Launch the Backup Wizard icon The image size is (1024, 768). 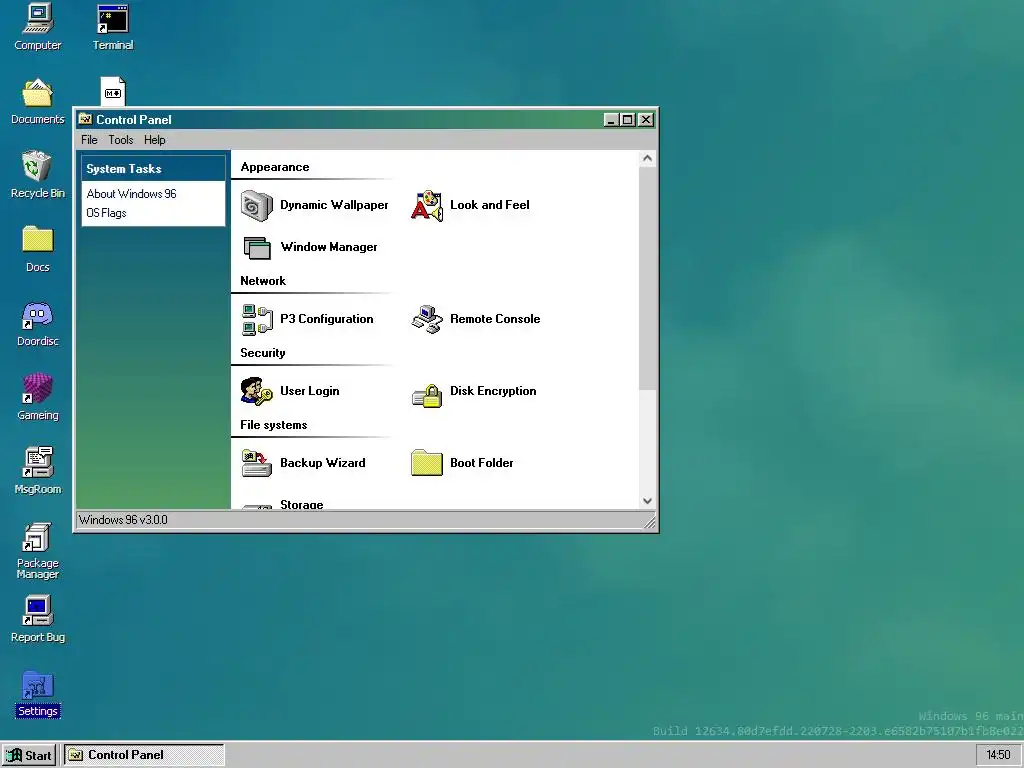click(x=257, y=463)
